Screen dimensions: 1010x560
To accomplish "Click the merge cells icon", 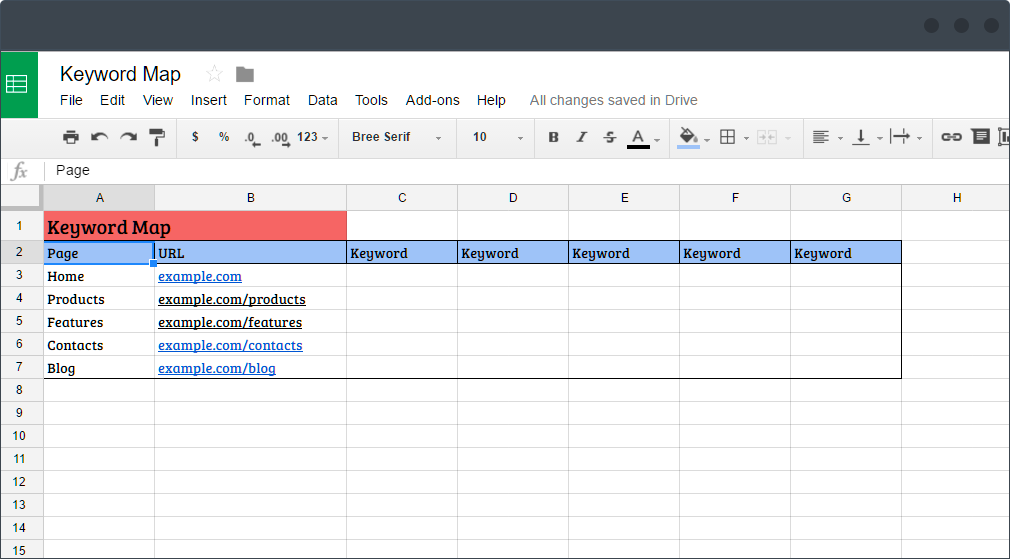I will click(x=767, y=137).
